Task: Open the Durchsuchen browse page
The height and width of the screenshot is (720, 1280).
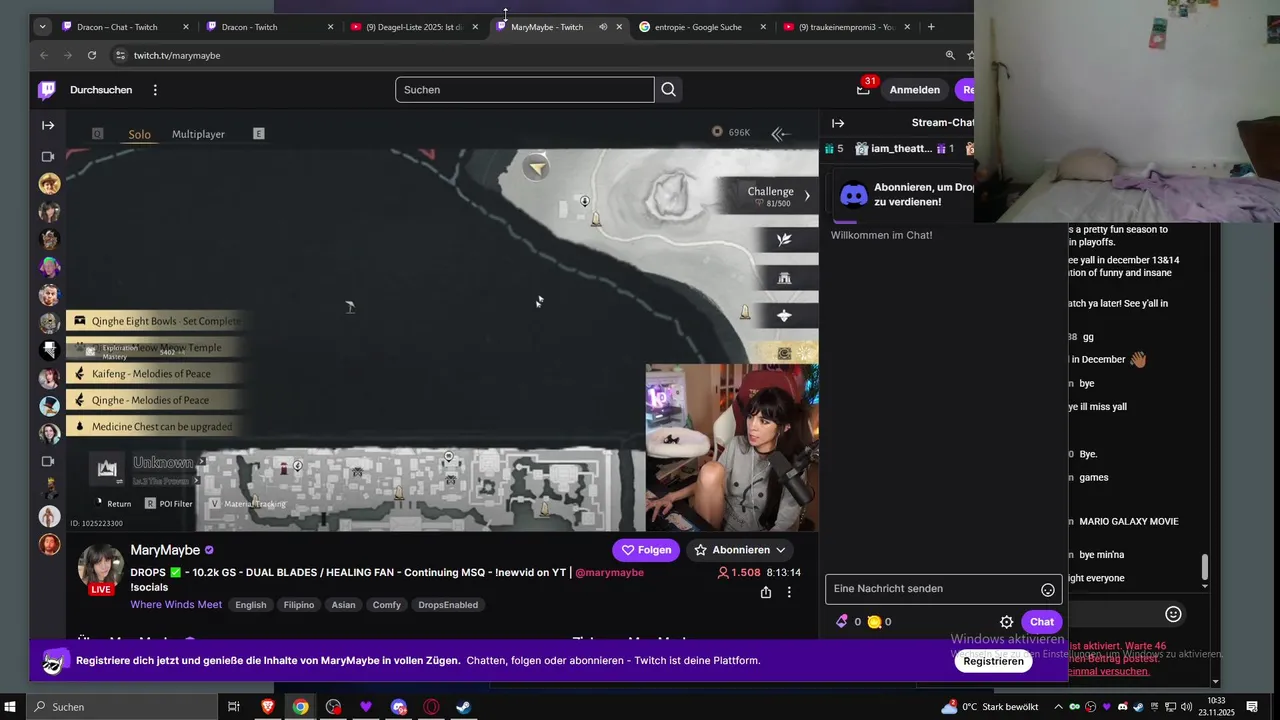Action: tap(101, 90)
